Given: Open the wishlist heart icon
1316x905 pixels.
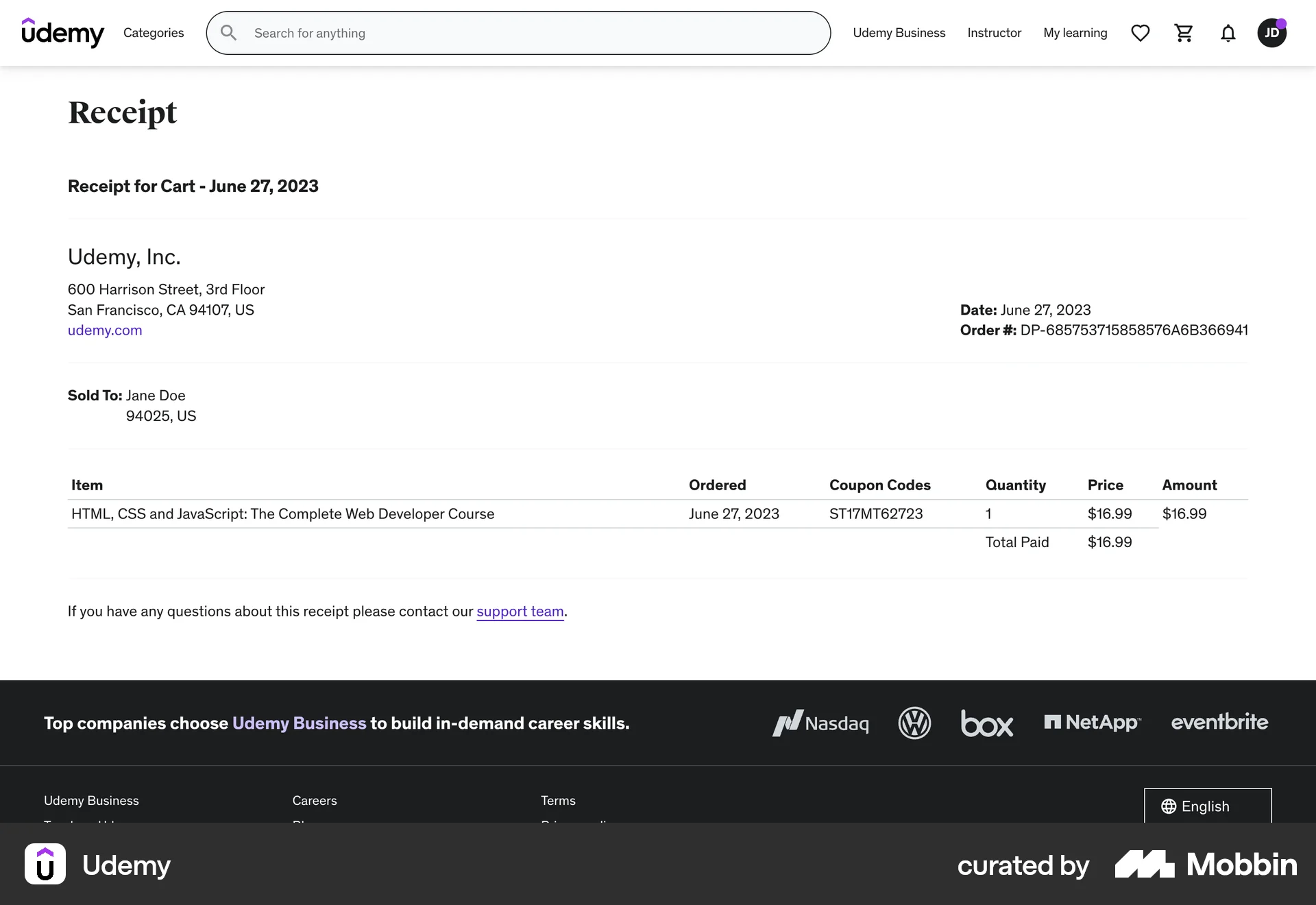Looking at the screenshot, I should [x=1141, y=33].
